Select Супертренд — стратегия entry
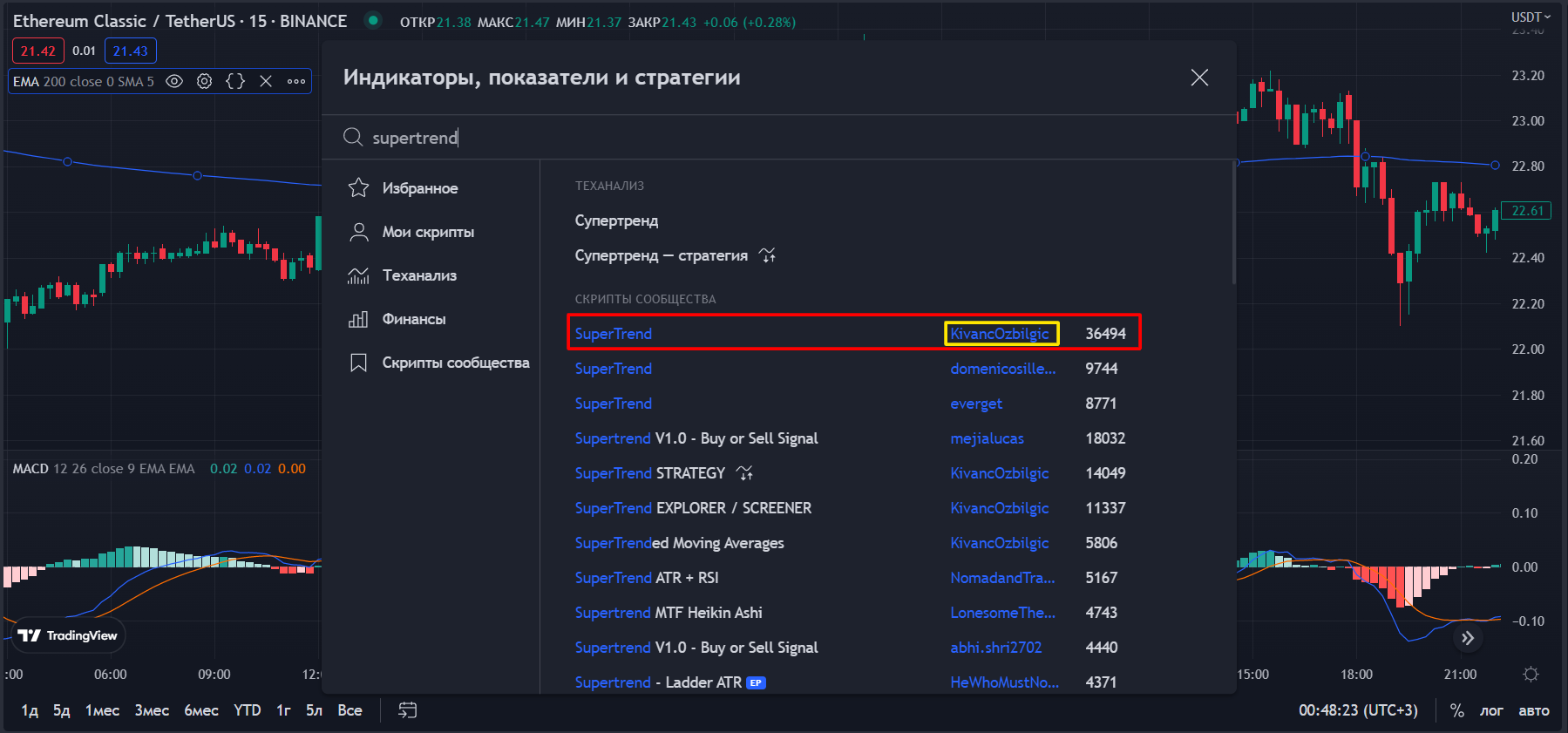1568x733 pixels. (x=661, y=255)
